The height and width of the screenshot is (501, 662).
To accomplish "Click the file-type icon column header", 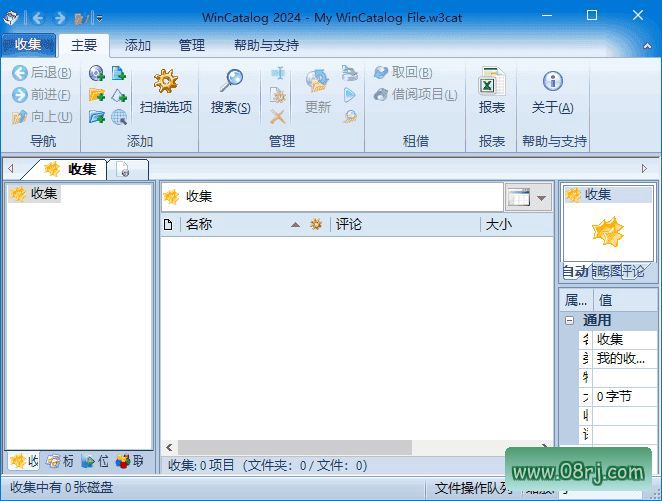I will [168, 225].
